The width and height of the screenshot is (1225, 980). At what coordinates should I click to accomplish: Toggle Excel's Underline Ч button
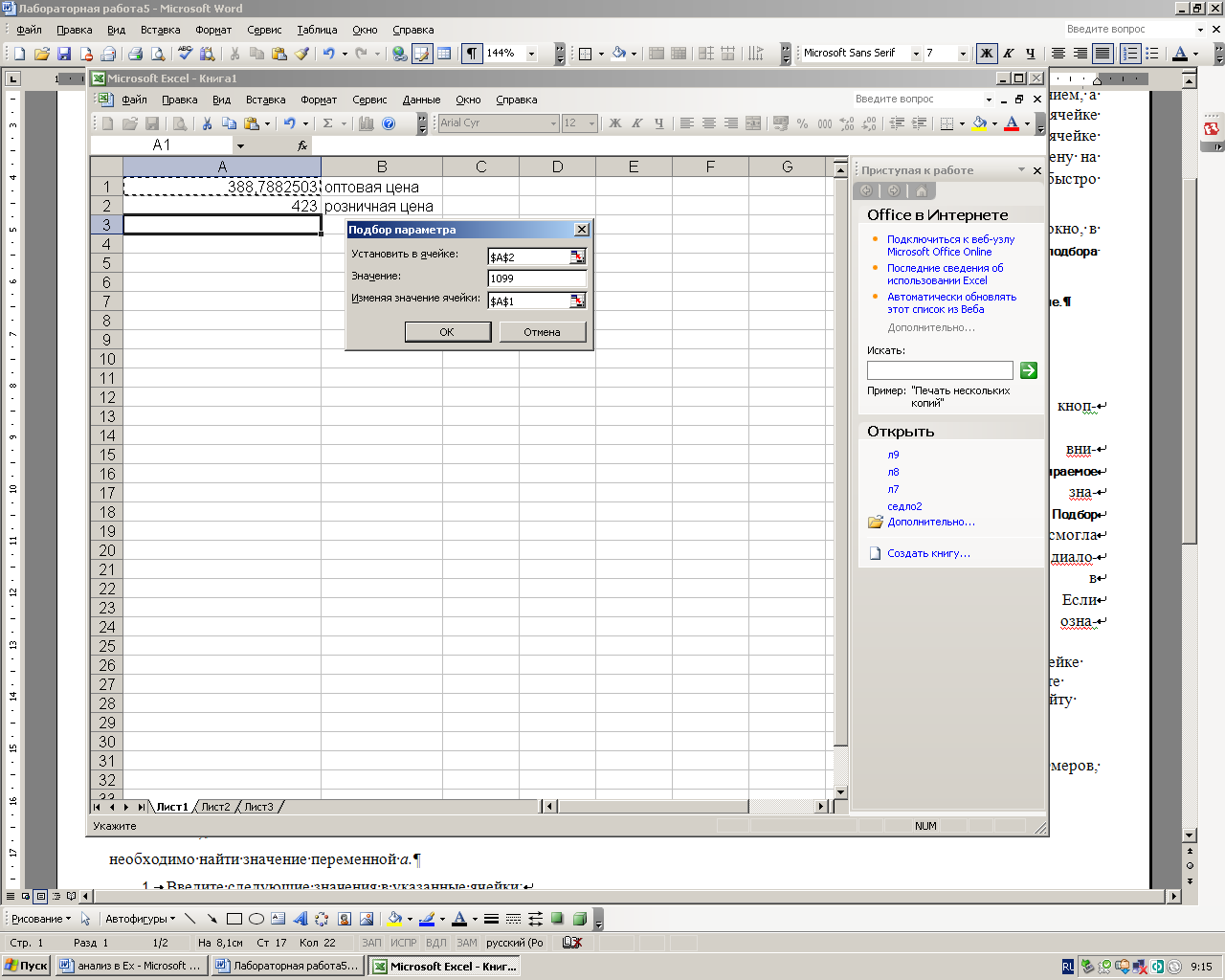click(x=658, y=123)
